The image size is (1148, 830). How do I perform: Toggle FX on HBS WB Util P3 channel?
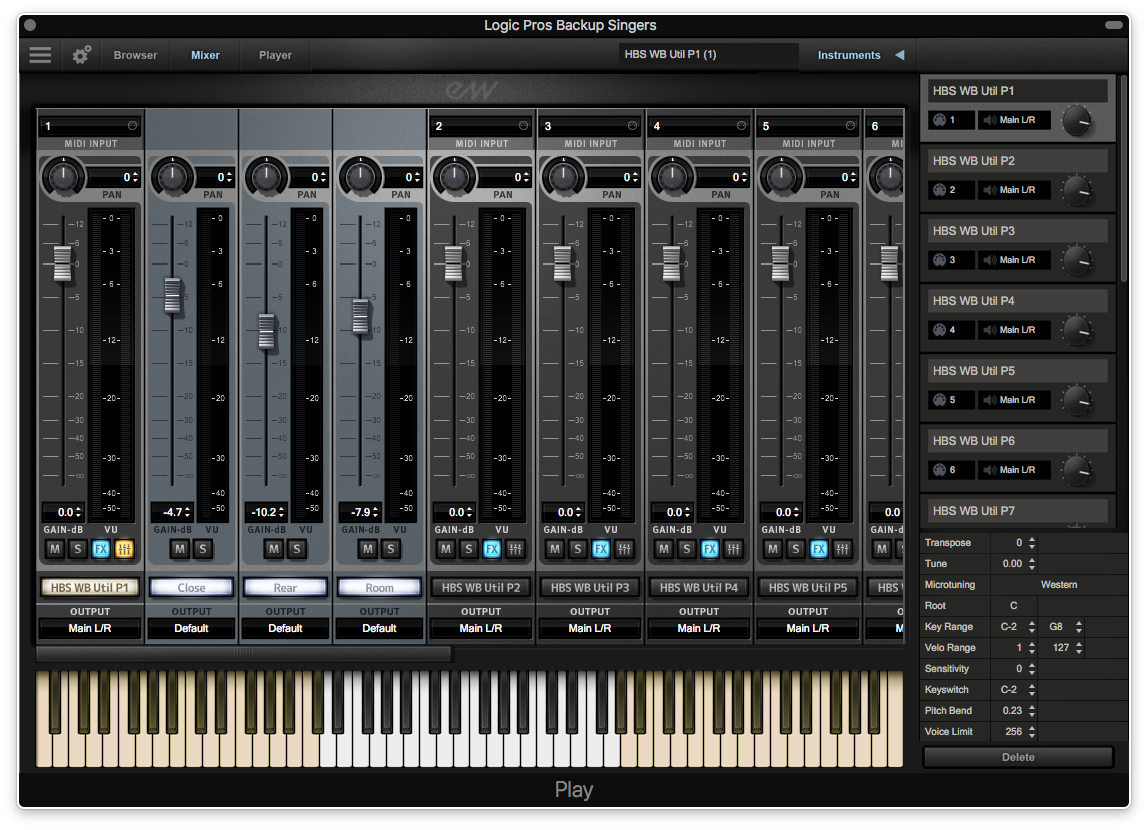click(x=601, y=549)
